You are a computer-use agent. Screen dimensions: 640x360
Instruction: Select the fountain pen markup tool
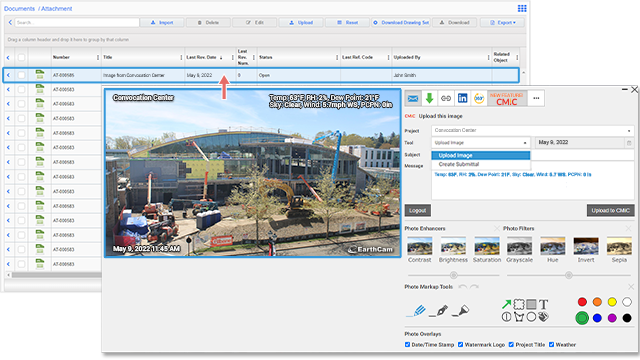point(439,311)
